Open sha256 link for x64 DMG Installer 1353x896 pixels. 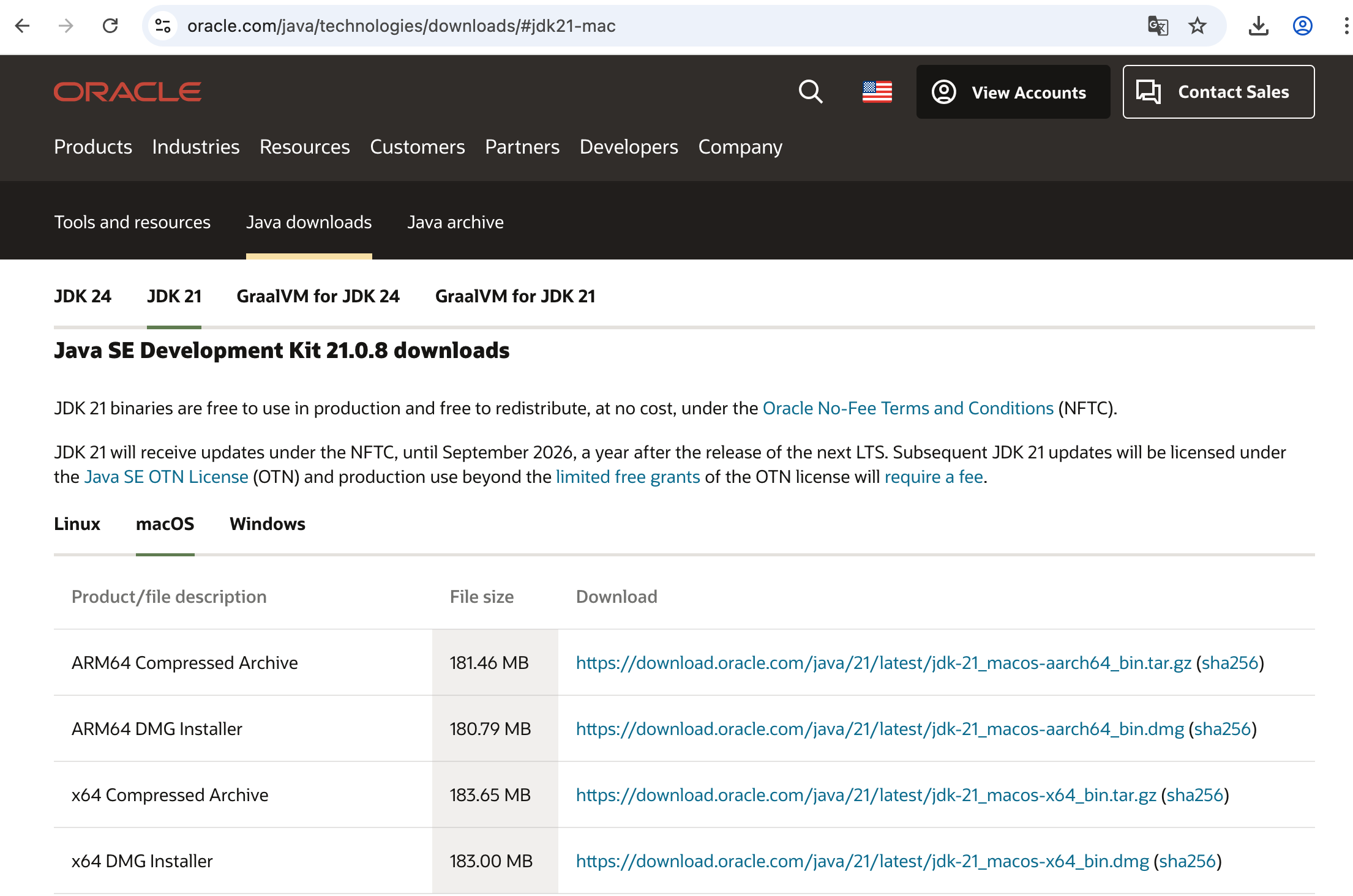1187,861
